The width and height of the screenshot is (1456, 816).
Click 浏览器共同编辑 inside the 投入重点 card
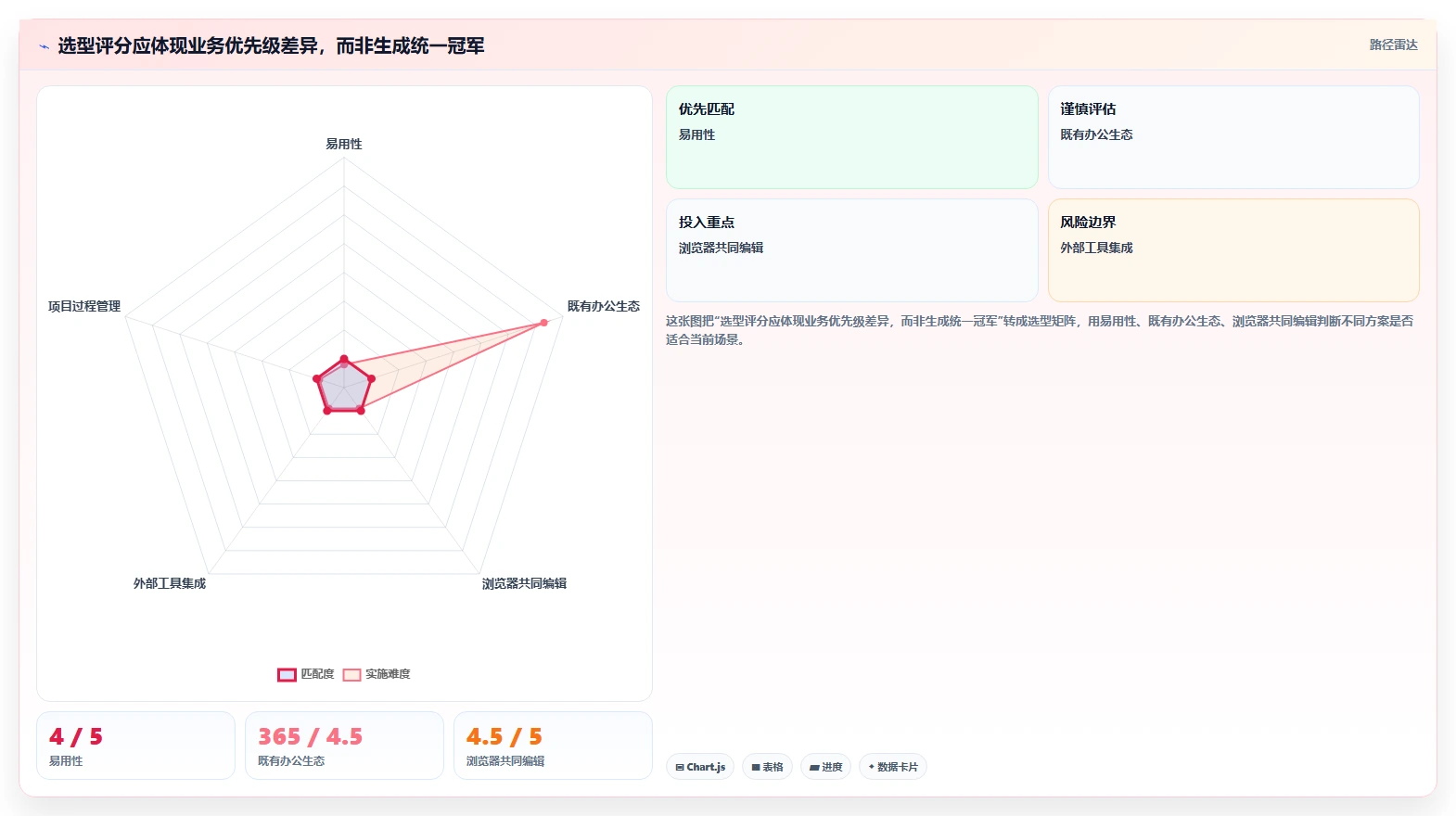coord(721,248)
